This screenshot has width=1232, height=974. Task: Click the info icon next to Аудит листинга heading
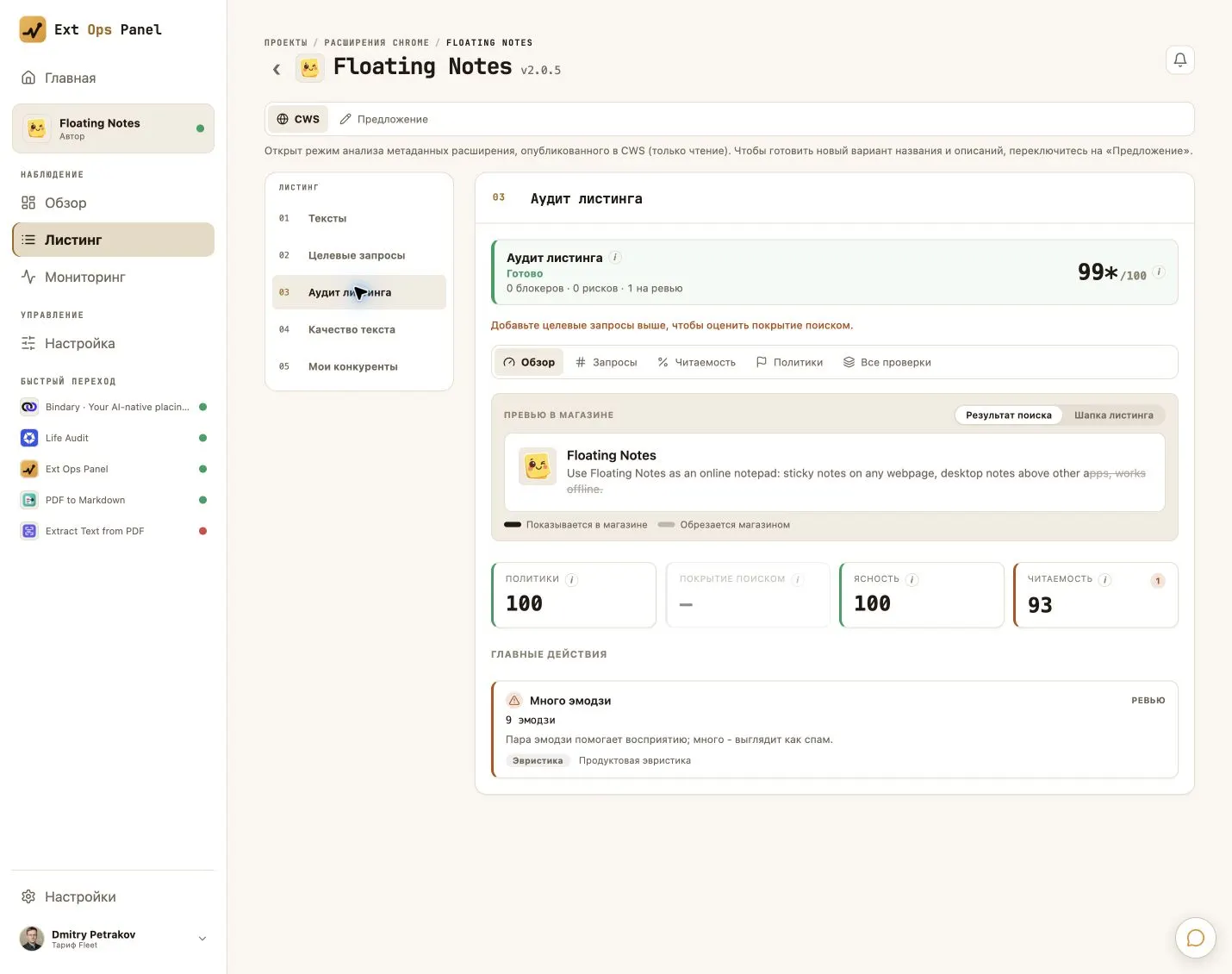615,257
